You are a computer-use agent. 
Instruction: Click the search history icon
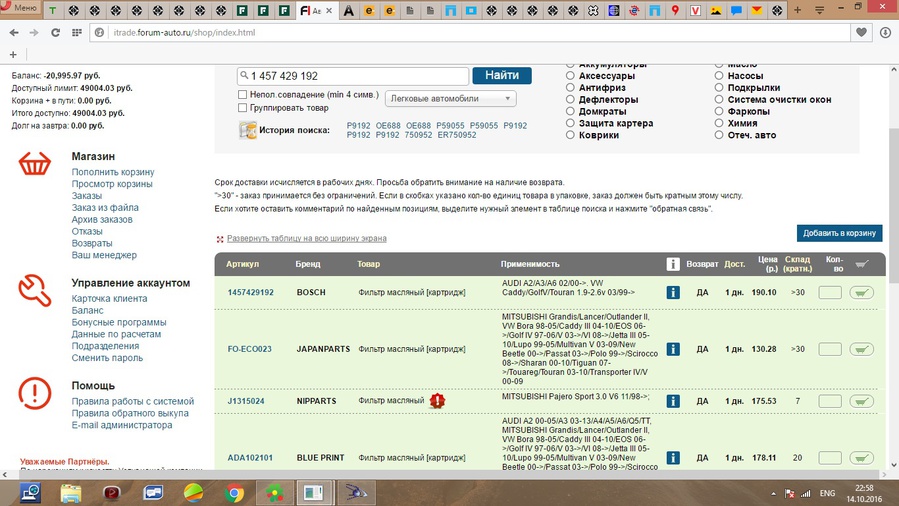coord(247,130)
